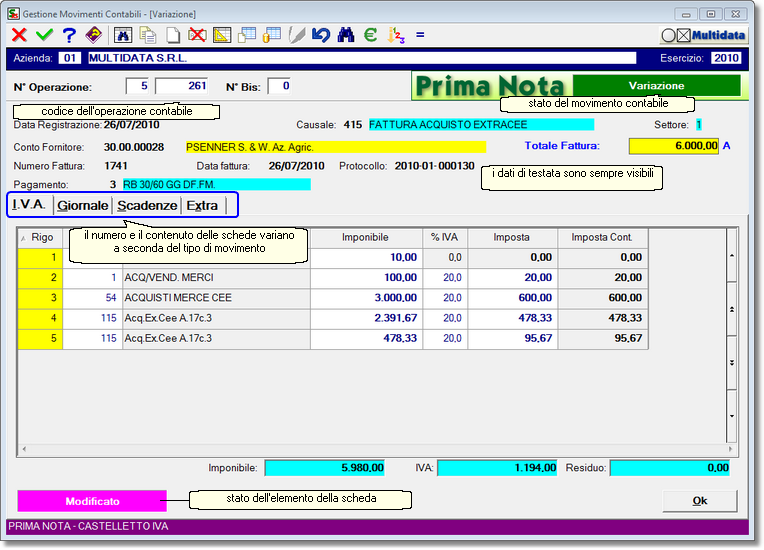This screenshot has height=550, width=764.
Task: Click the blank new page icon
Action: click(x=172, y=35)
